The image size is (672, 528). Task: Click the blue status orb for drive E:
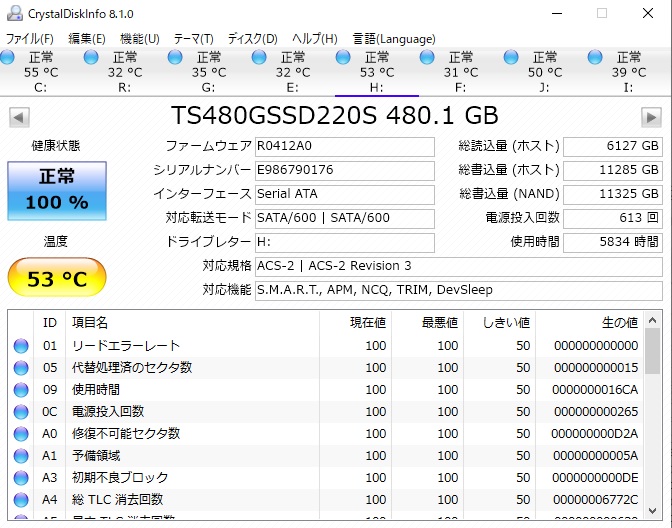click(x=259, y=57)
